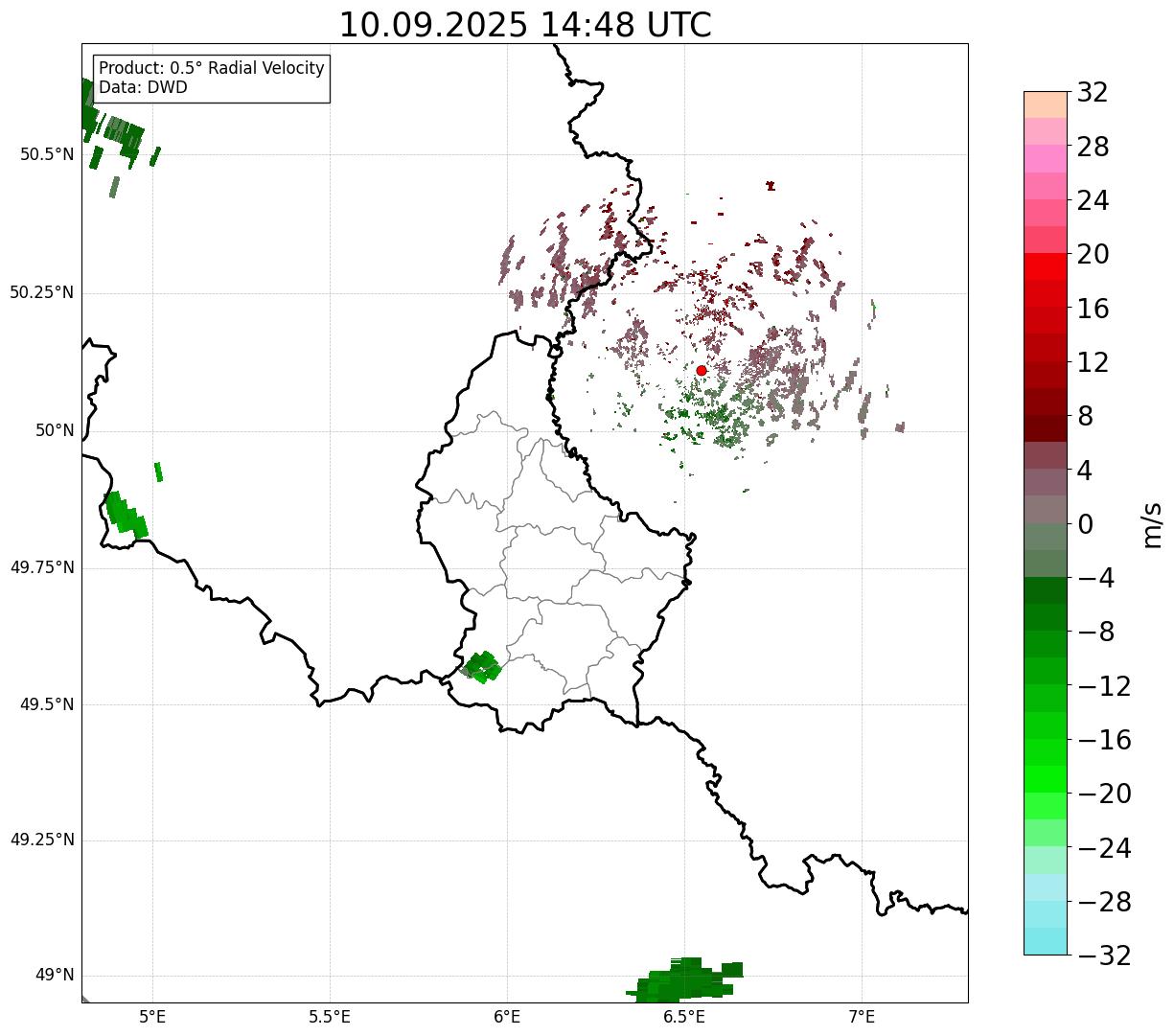Select the −12 tick label on colorbar
Image resolution: width=1174 pixels, height=1036 pixels.
point(1104,686)
